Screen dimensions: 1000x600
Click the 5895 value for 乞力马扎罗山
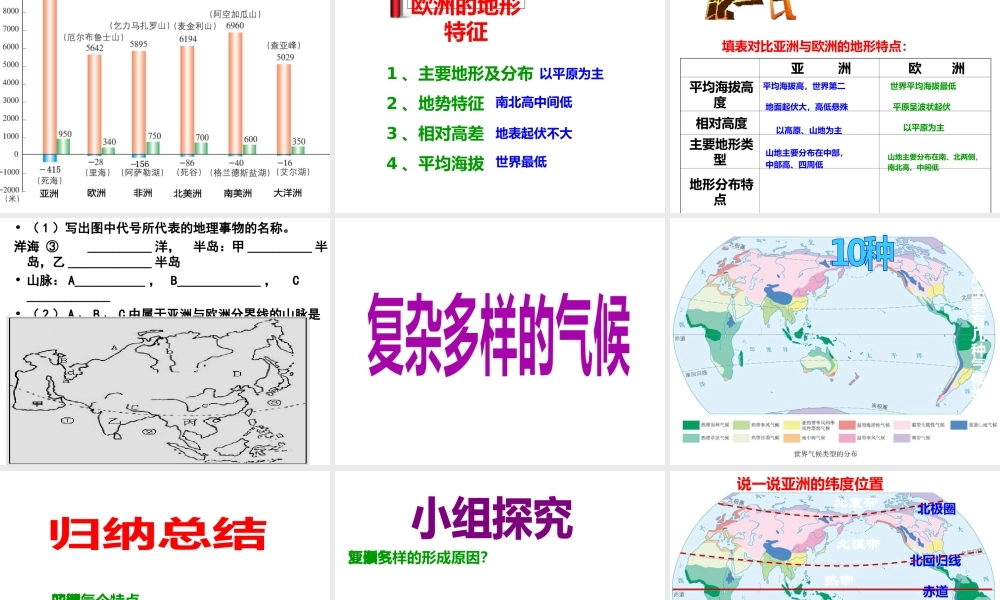[x=138, y=44]
